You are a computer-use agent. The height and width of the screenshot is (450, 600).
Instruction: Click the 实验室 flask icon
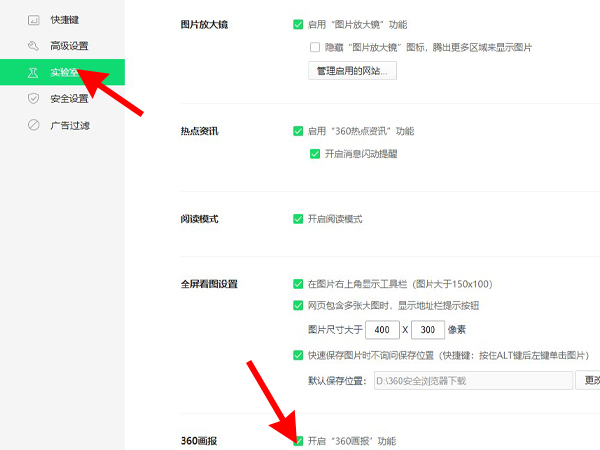[x=33, y=72]
